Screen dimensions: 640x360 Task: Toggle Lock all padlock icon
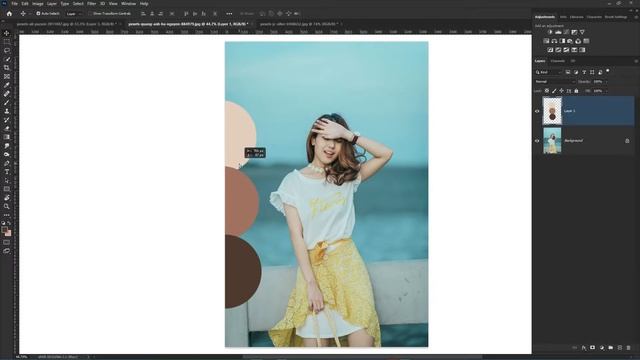[x=576, y=91]
